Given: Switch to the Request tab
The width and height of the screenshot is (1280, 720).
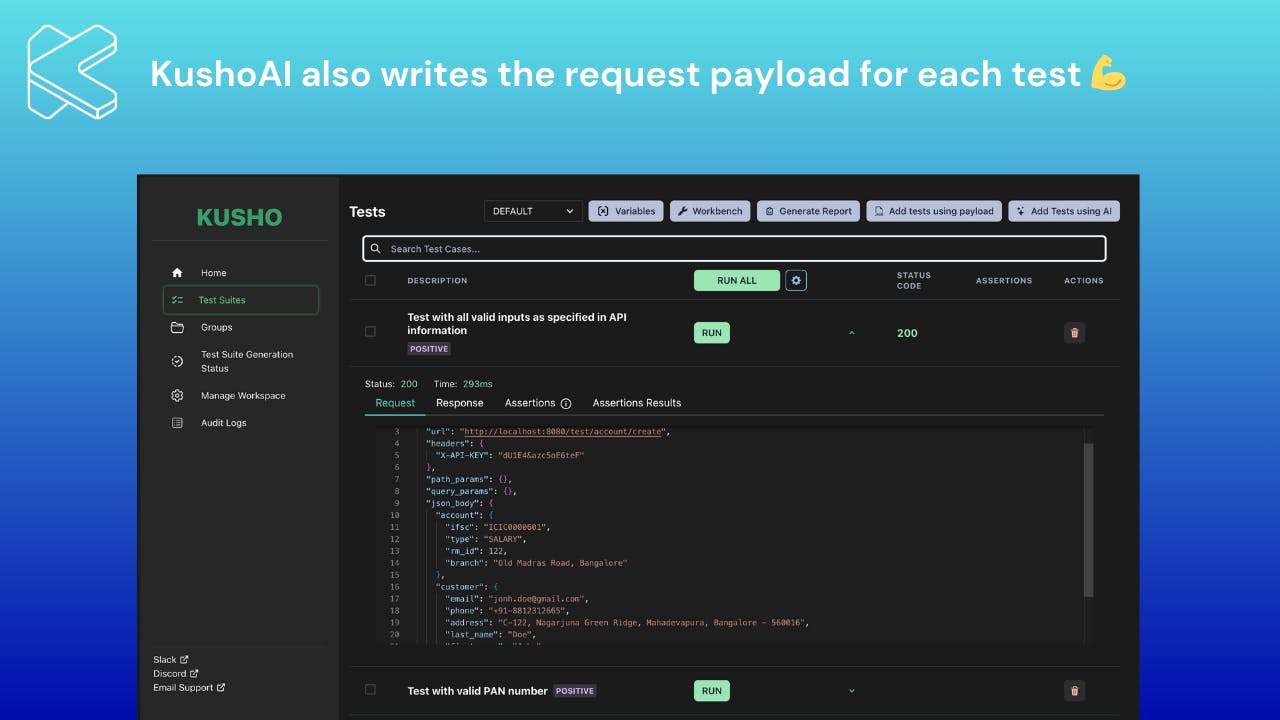Looking at the screenshot, I should (x=395, y=403).
